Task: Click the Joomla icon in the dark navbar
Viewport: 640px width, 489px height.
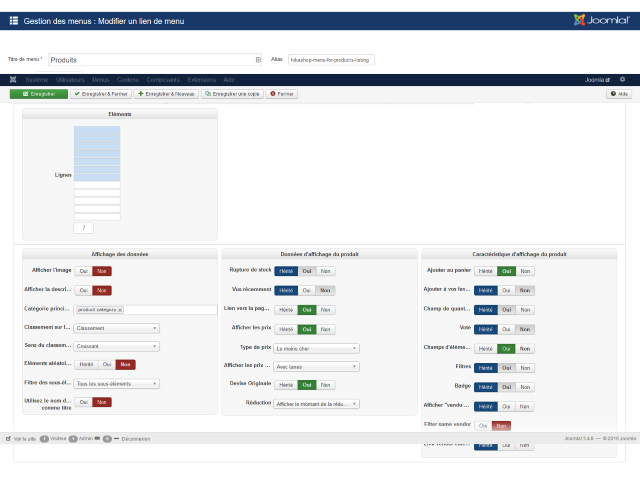Action: click(13, 80)
